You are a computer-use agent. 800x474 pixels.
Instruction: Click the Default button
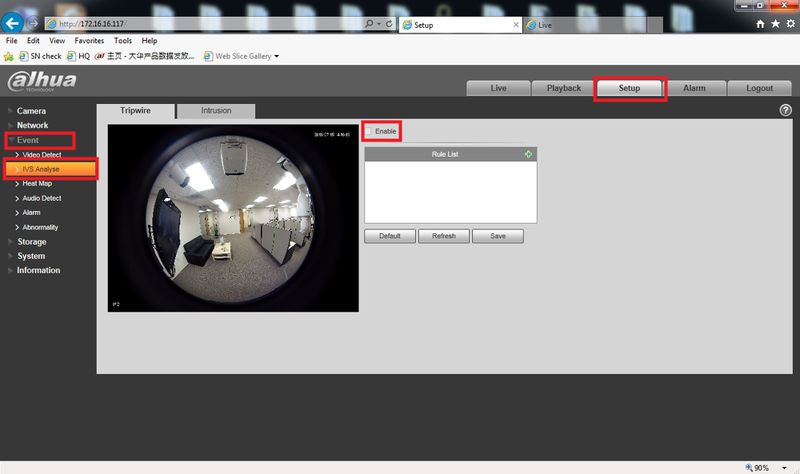[x=390, y=236]
